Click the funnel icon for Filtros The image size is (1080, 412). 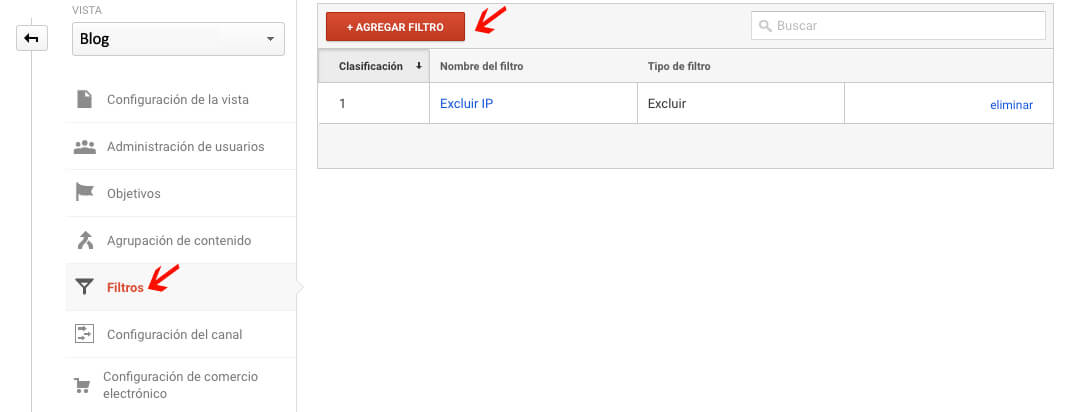pyautogui.click(x=84, y=287)
